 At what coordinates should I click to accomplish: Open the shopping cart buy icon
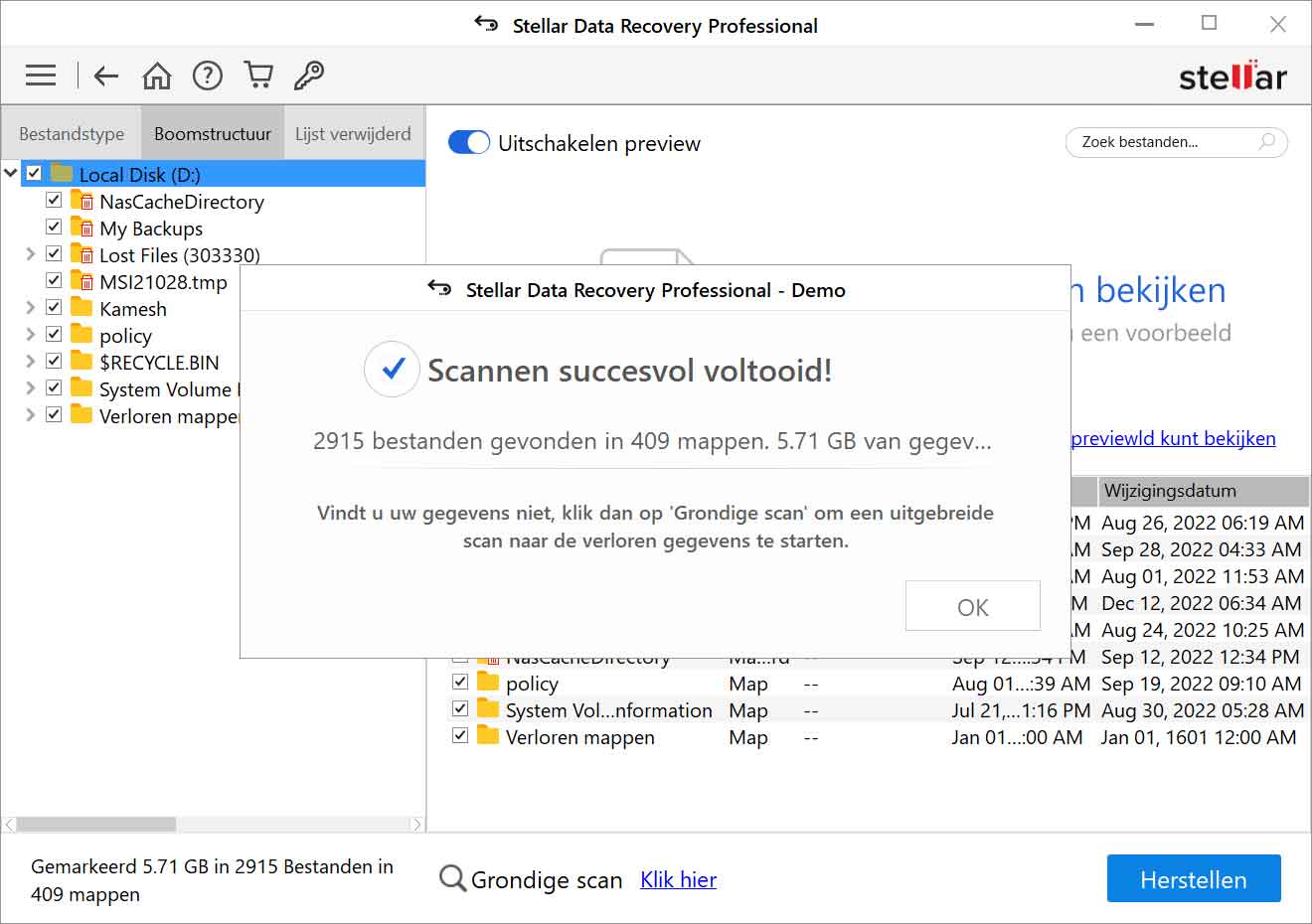tap(258, 76)
